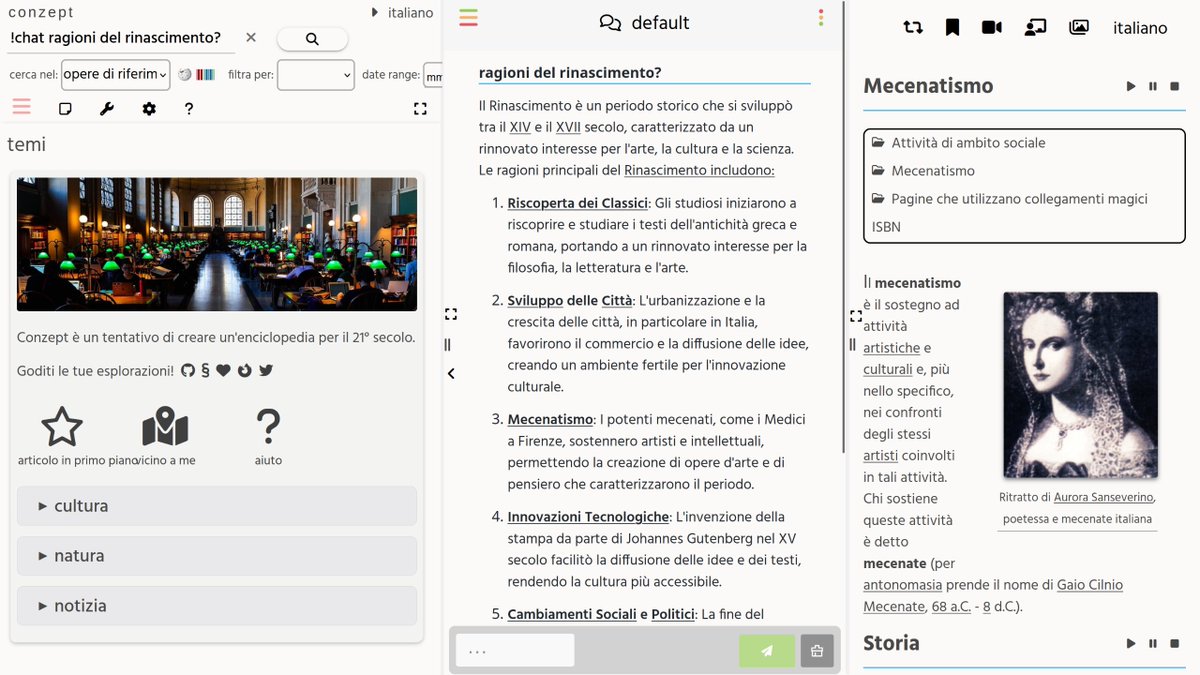Expand the italiano language selector in the left panel
The width and height of the screenshot is (1200, 675).
tap(402, 12)
